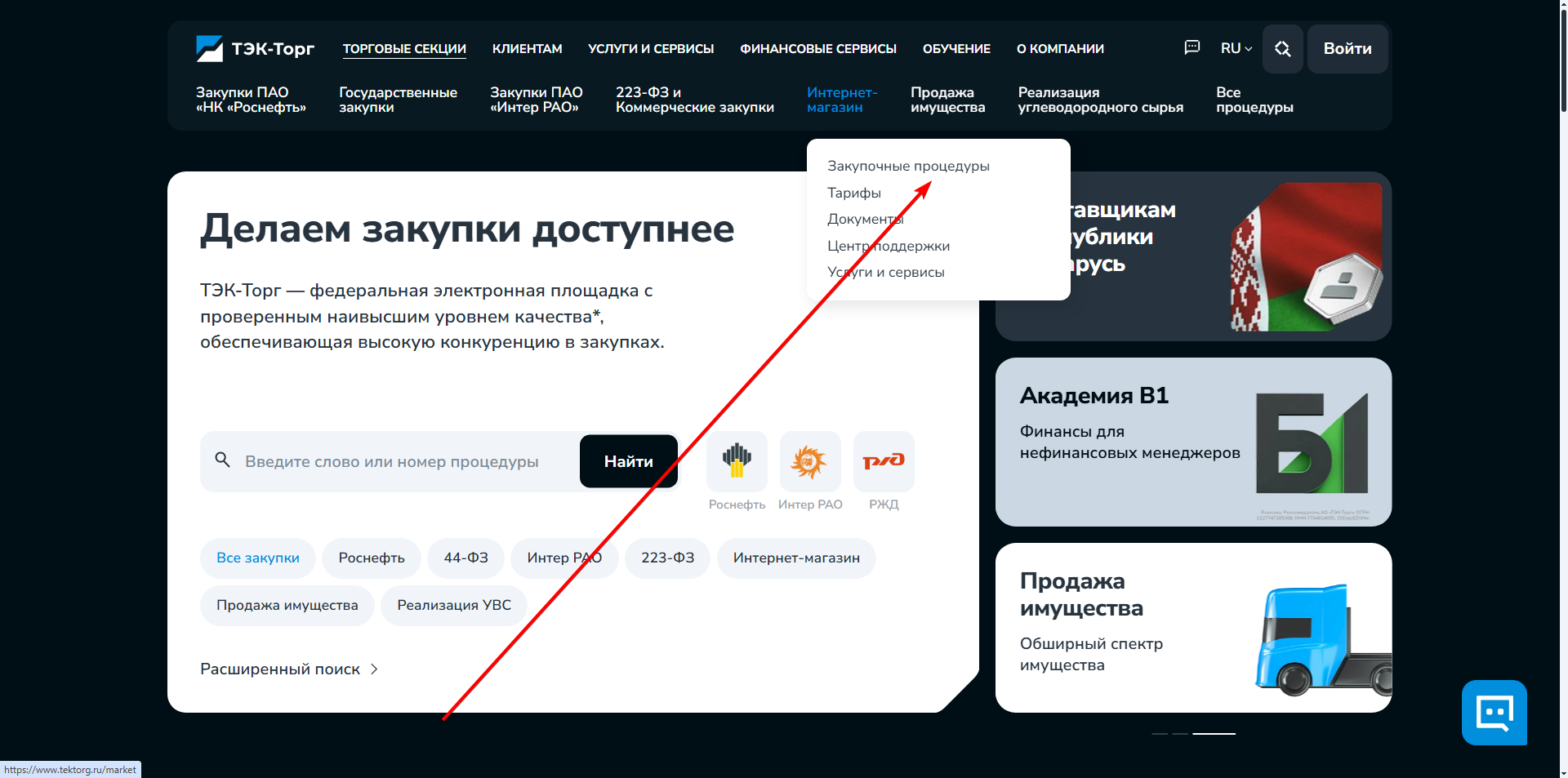Screen dimensions: 1568x778
Task: Open ТОРГОВЫЕ СЕКЦИИ menu
Action: pos(404,49)
